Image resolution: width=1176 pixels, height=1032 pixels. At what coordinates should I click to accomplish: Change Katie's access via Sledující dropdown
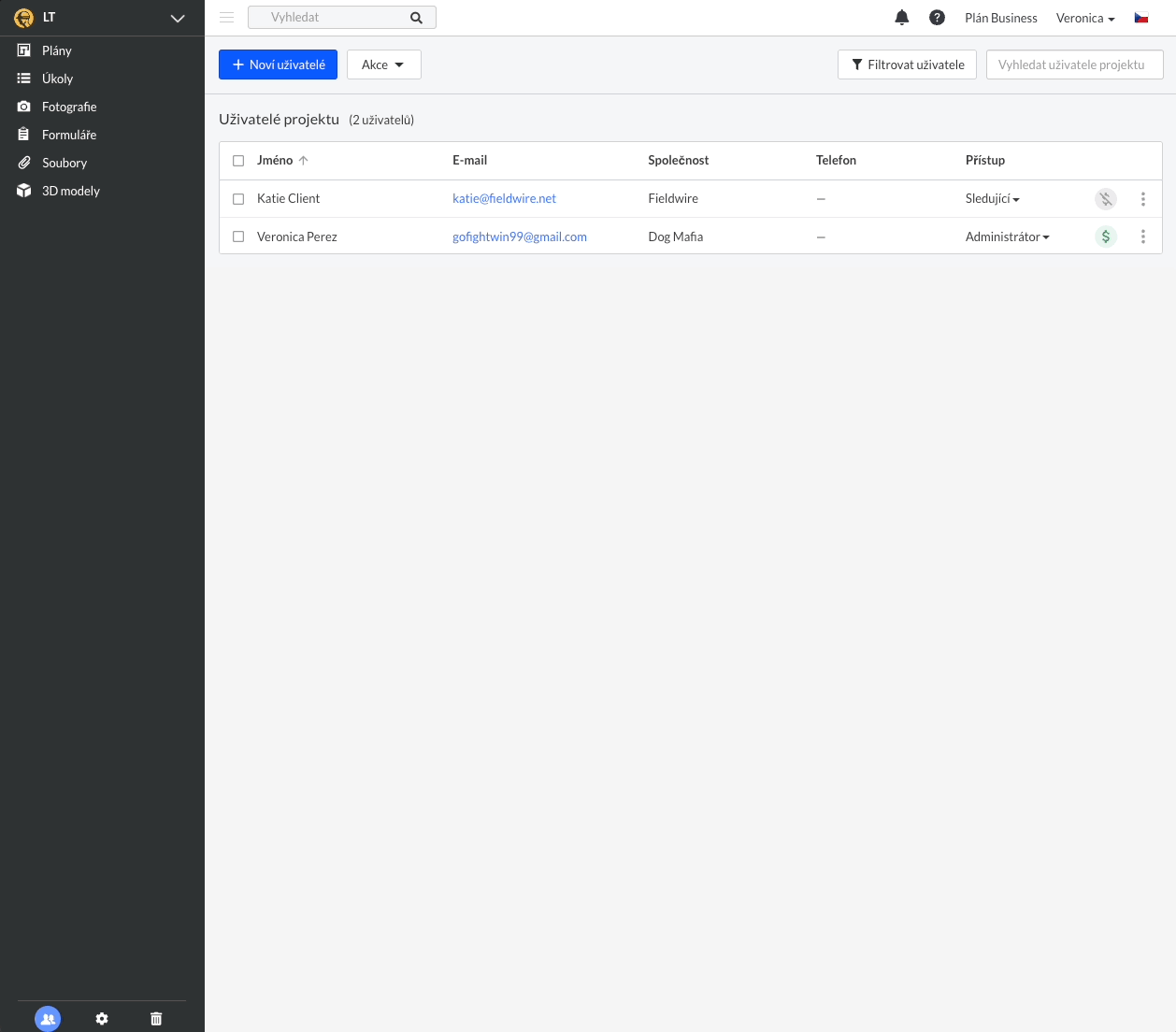[992, 199]
